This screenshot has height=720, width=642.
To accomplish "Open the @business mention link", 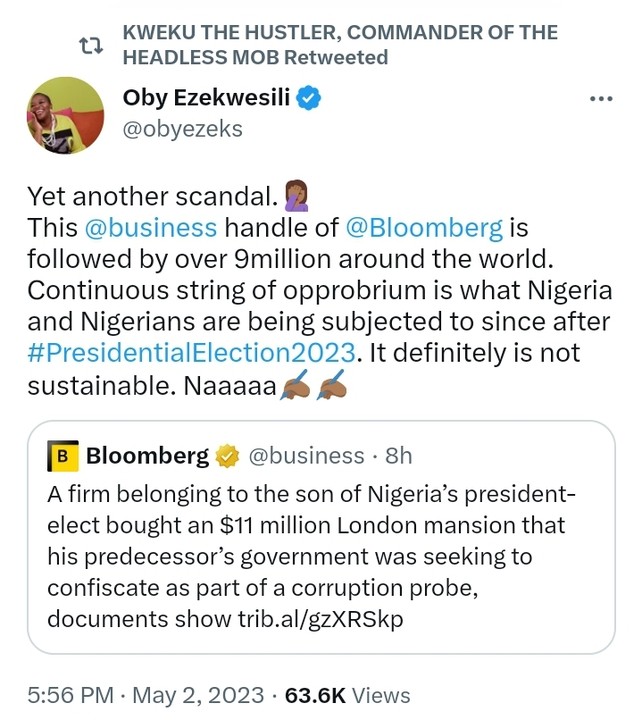I will pos(151,227).
